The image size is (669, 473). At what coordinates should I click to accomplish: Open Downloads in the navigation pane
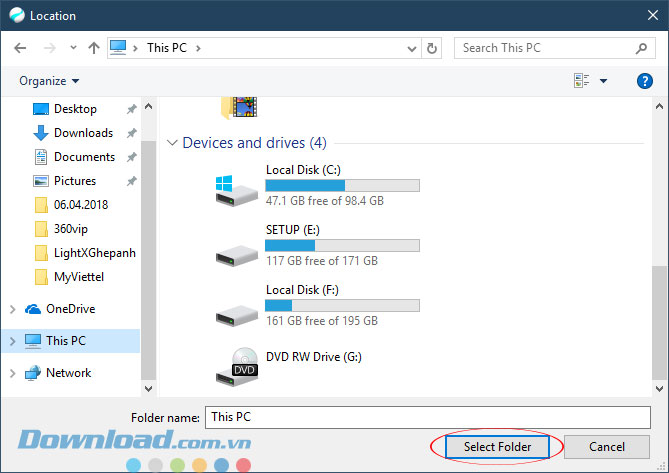[82, 133]
